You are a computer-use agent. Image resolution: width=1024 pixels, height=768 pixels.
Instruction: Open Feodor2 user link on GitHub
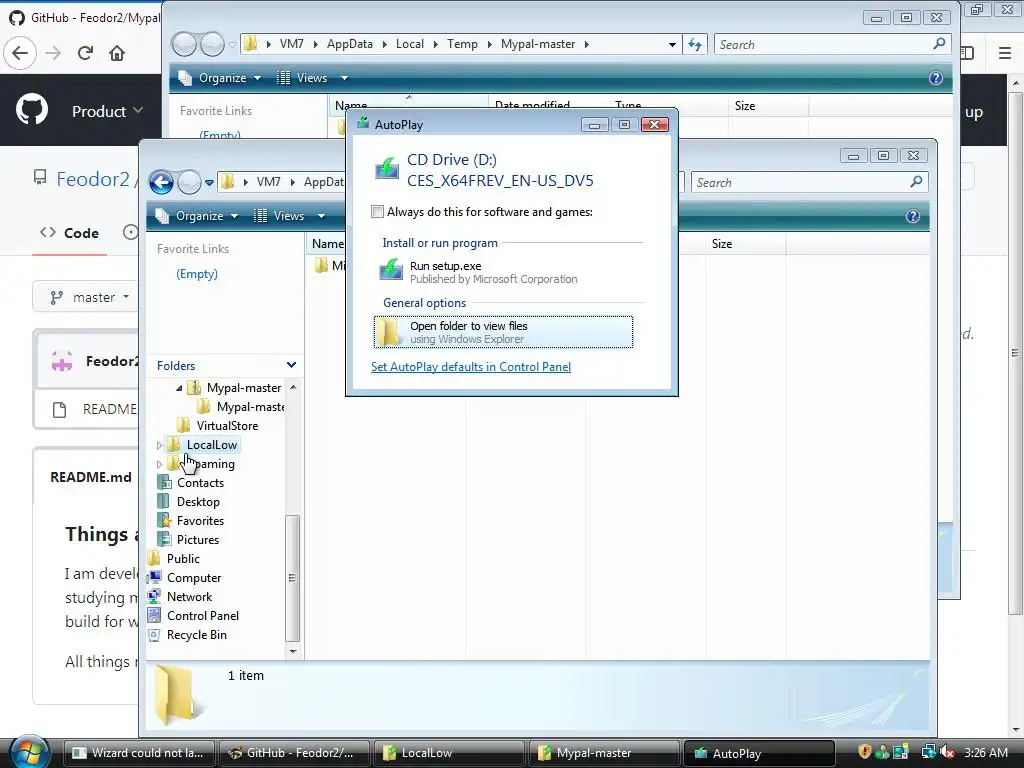93,179
